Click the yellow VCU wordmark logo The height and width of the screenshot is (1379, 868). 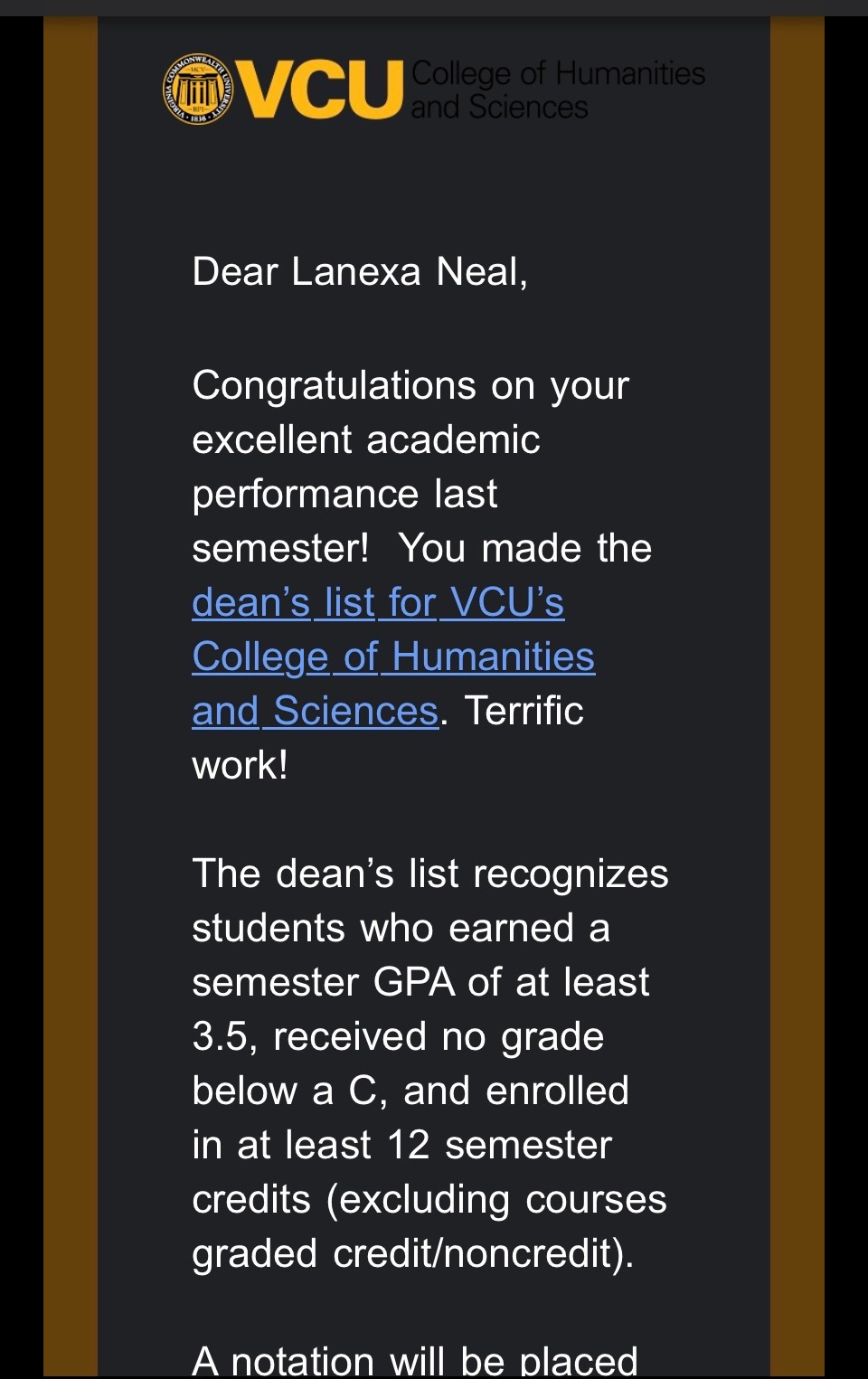point(319,90)
